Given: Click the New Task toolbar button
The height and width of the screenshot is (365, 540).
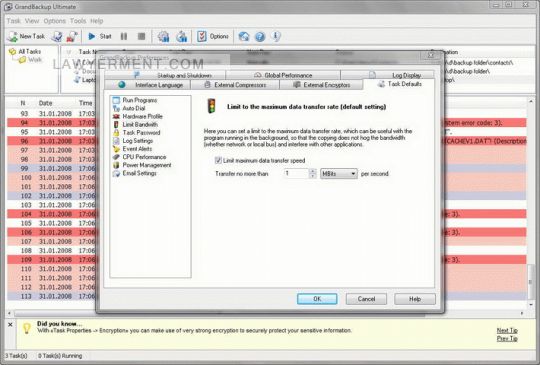Looking at the screenshot, I should (x=26, y=36).
